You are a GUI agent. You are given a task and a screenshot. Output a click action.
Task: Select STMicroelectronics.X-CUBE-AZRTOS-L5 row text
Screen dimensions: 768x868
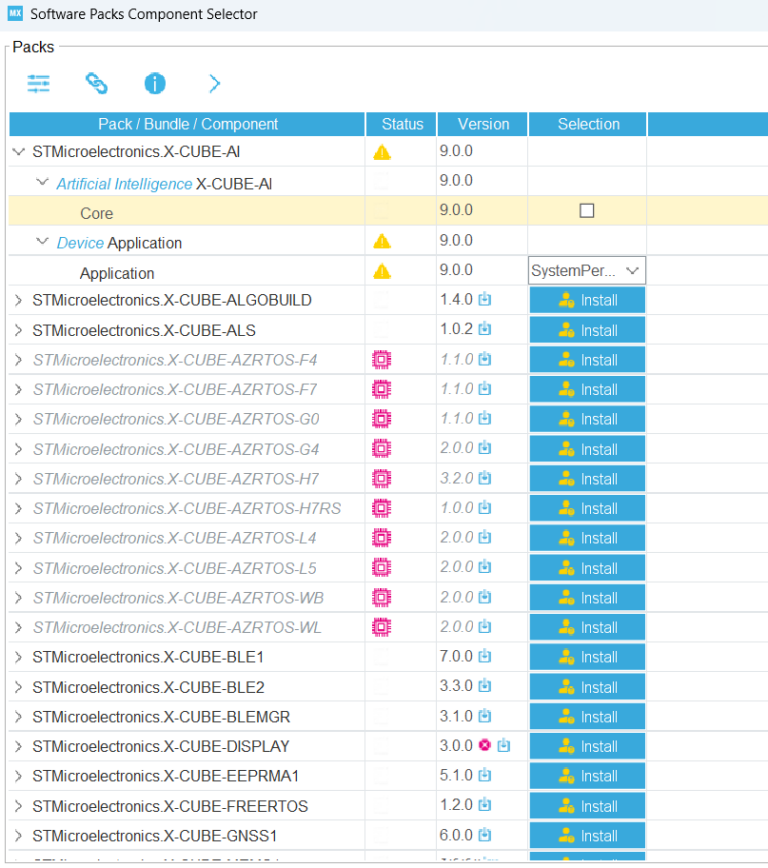[x=174, y=568]
